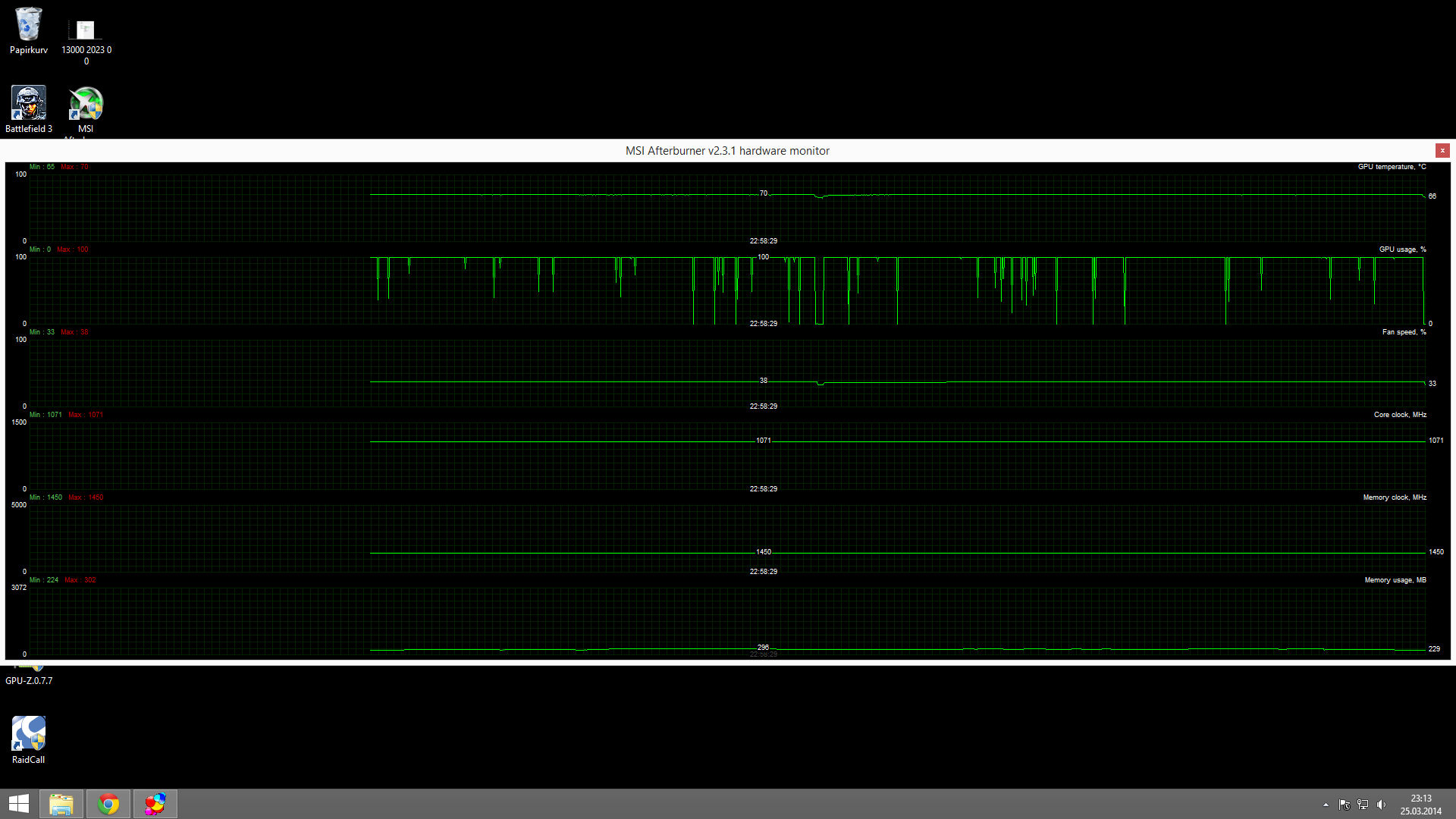Launch the Battlefield 3 desktop shortcut
This screenshot has width=1456, height=819.
pyautogui.click(x=29, y=109)
